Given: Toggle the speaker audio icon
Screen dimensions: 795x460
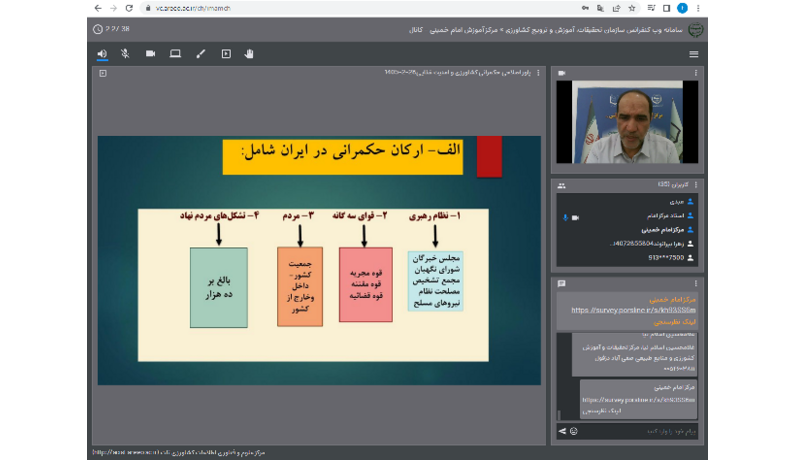Looking at the screenshot, I should pos(102,54).
